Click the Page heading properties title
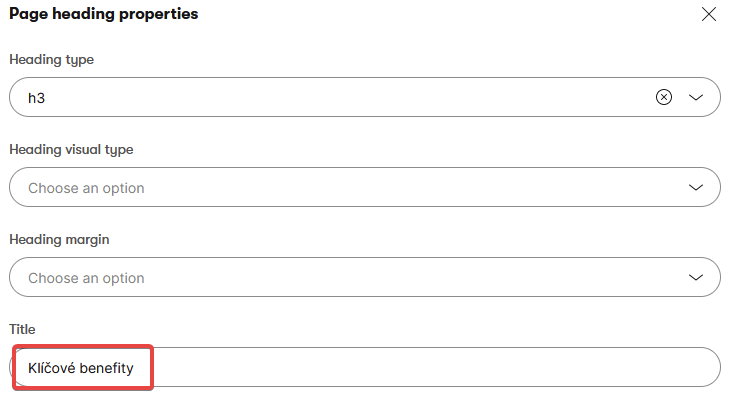The image size is (732, 400). [104, 14]
